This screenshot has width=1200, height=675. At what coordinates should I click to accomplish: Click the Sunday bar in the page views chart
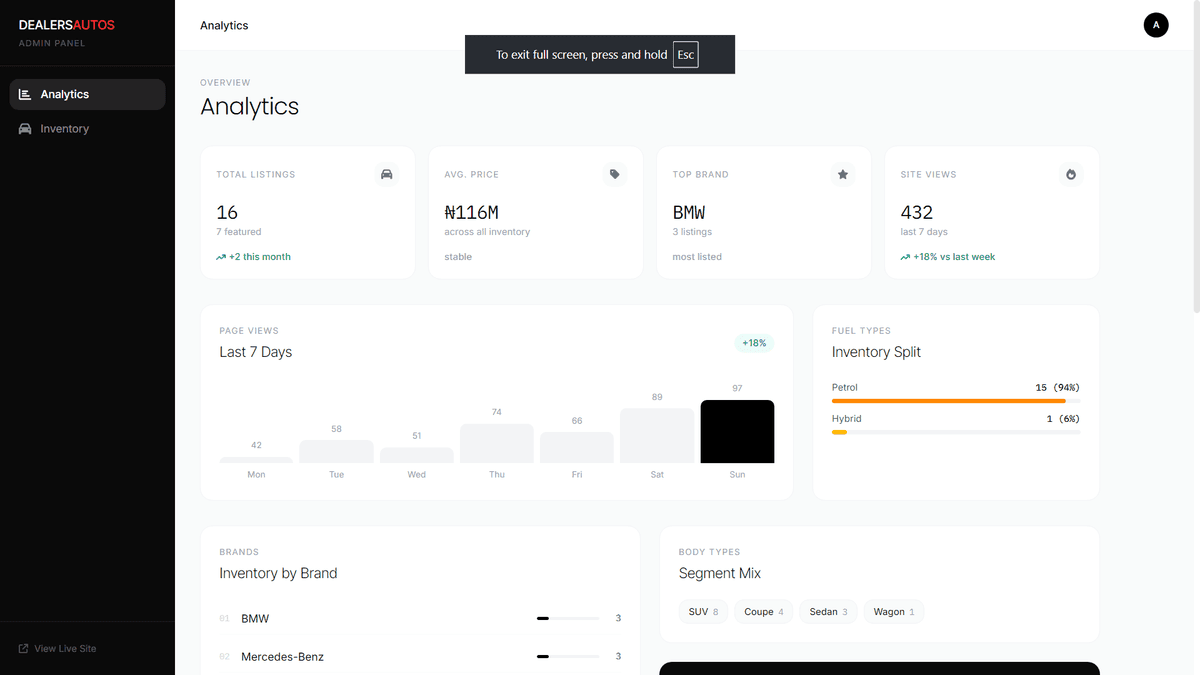[x=737, y=431]
